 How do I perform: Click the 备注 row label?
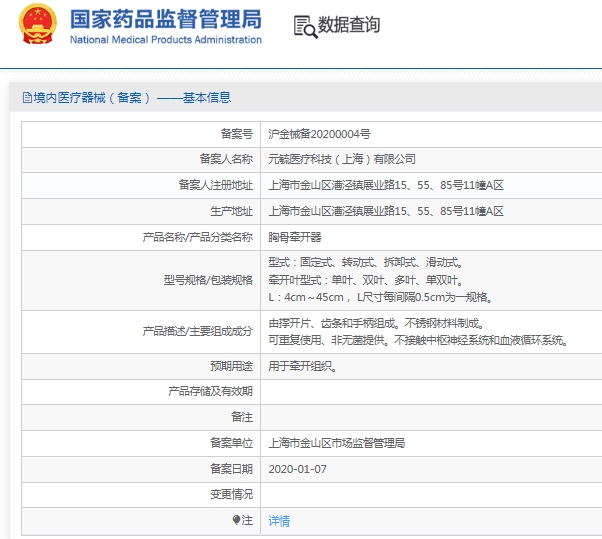[242, 417]
